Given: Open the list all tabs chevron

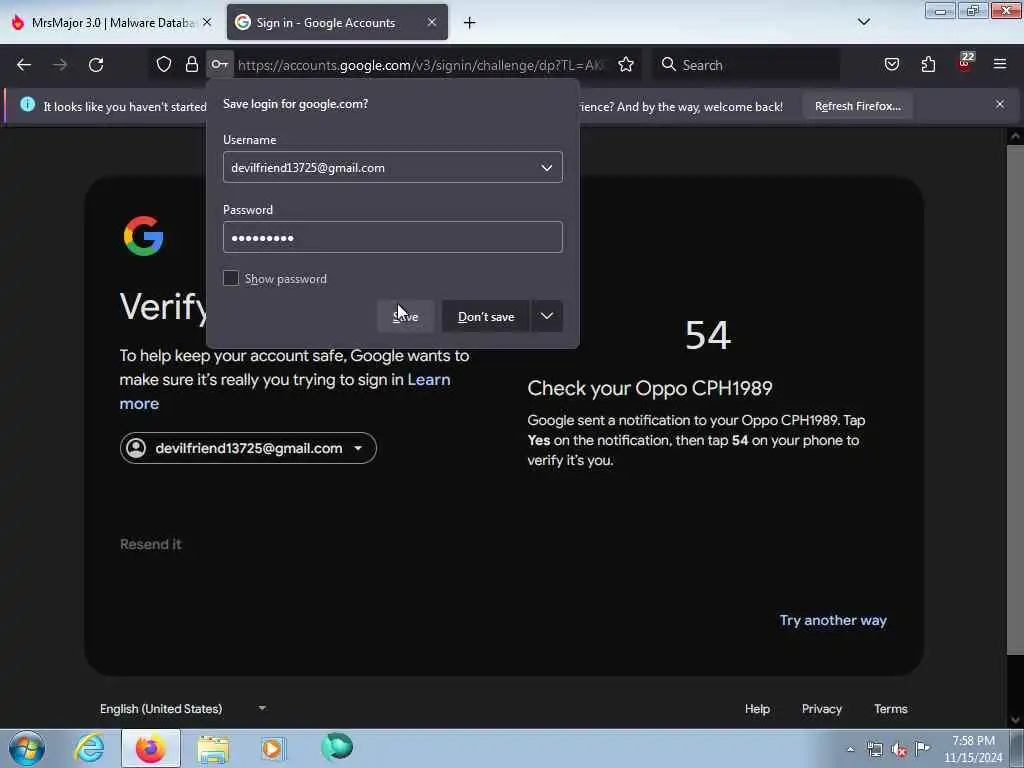Looking at the screenshot, I should [864, 22].
